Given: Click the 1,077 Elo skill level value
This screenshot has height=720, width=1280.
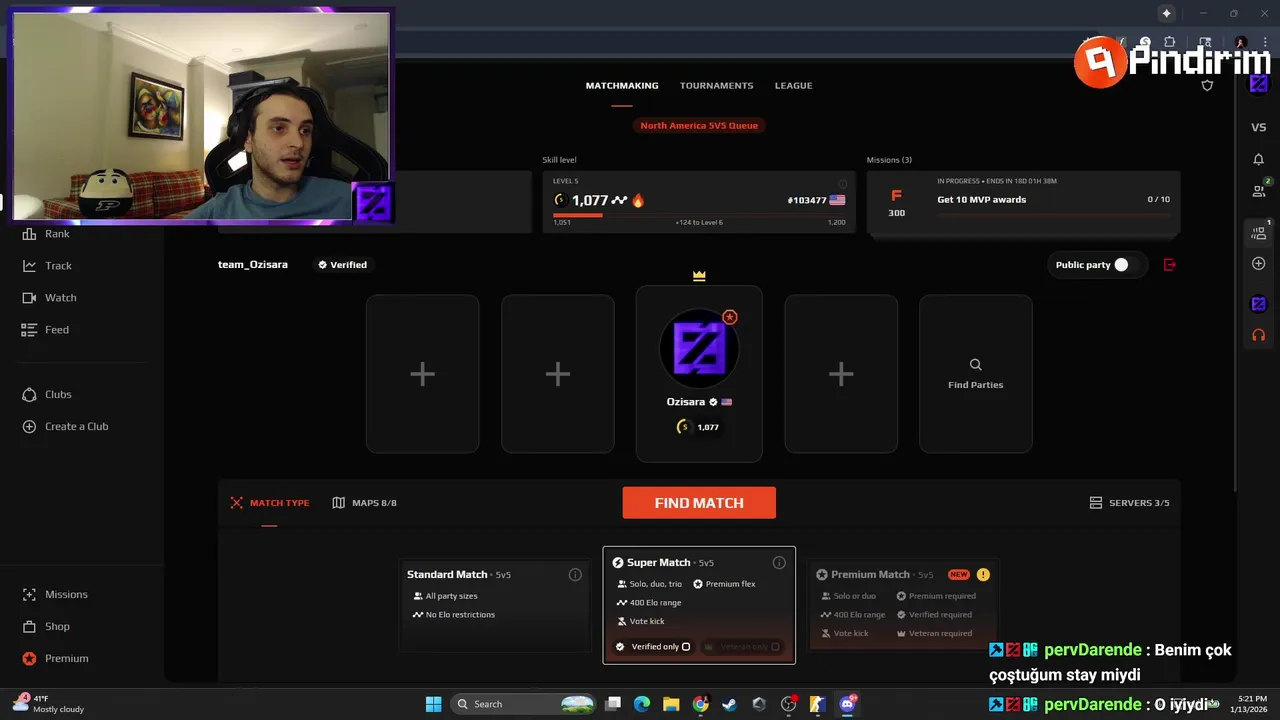Looking at the screenshot, I should [x=590, y=201].
